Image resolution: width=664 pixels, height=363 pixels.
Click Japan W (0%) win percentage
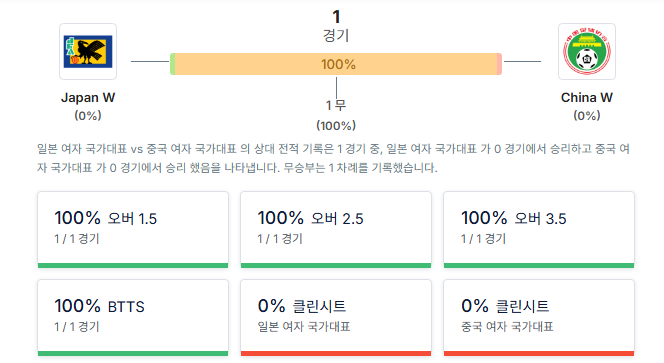click(x=88, y=116)
